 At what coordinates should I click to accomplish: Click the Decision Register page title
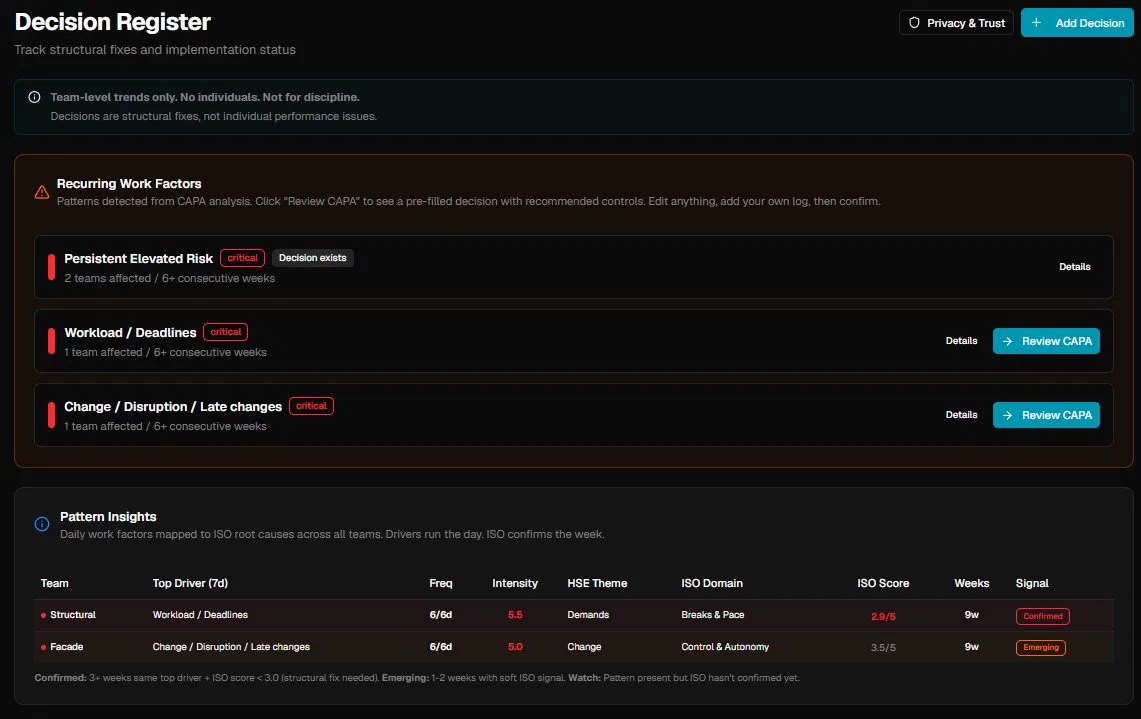click(x=113, y=23)
